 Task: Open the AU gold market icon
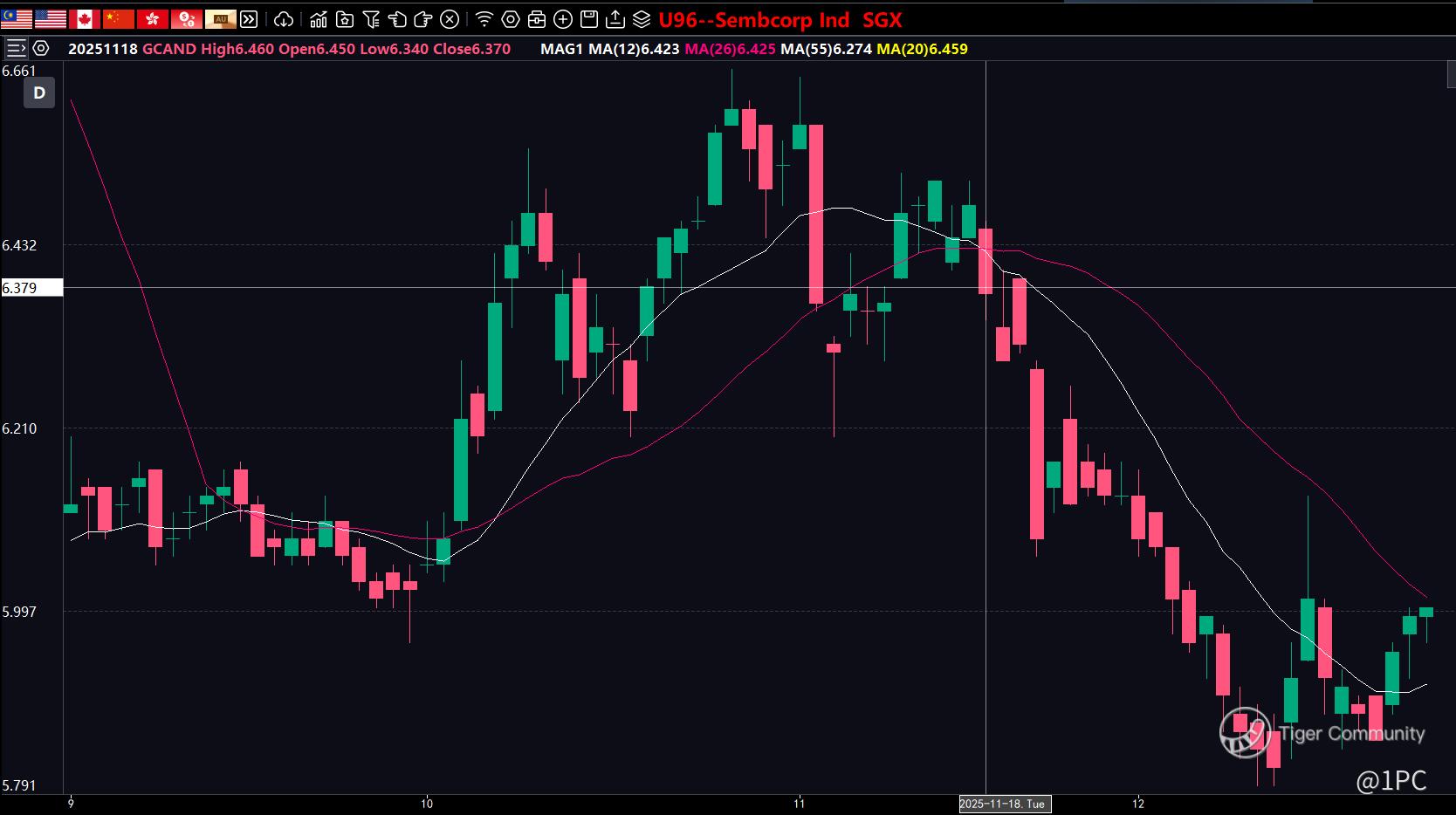click(x=221, y=19)
